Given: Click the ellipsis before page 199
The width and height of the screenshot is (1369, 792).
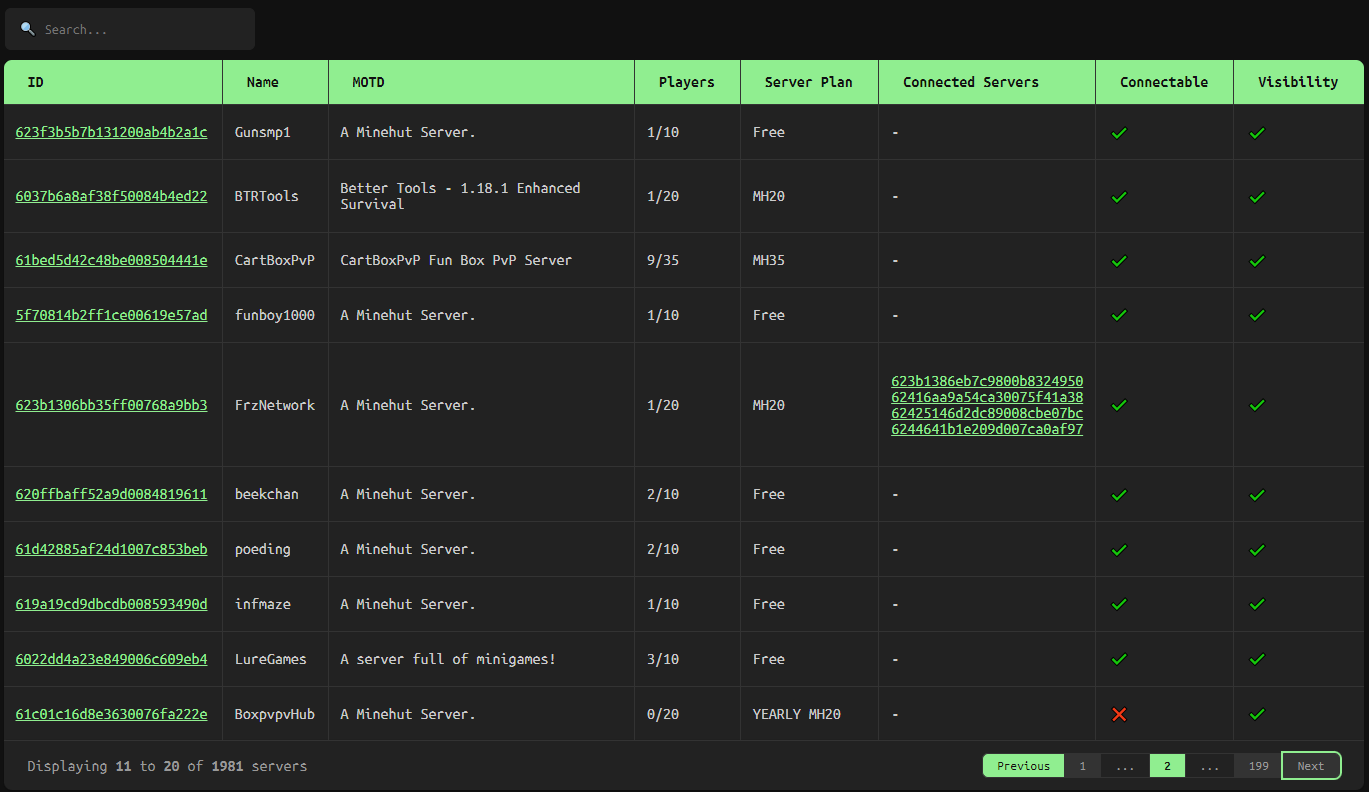Looking at the screenshot, I should click(x=1210, y=766).
